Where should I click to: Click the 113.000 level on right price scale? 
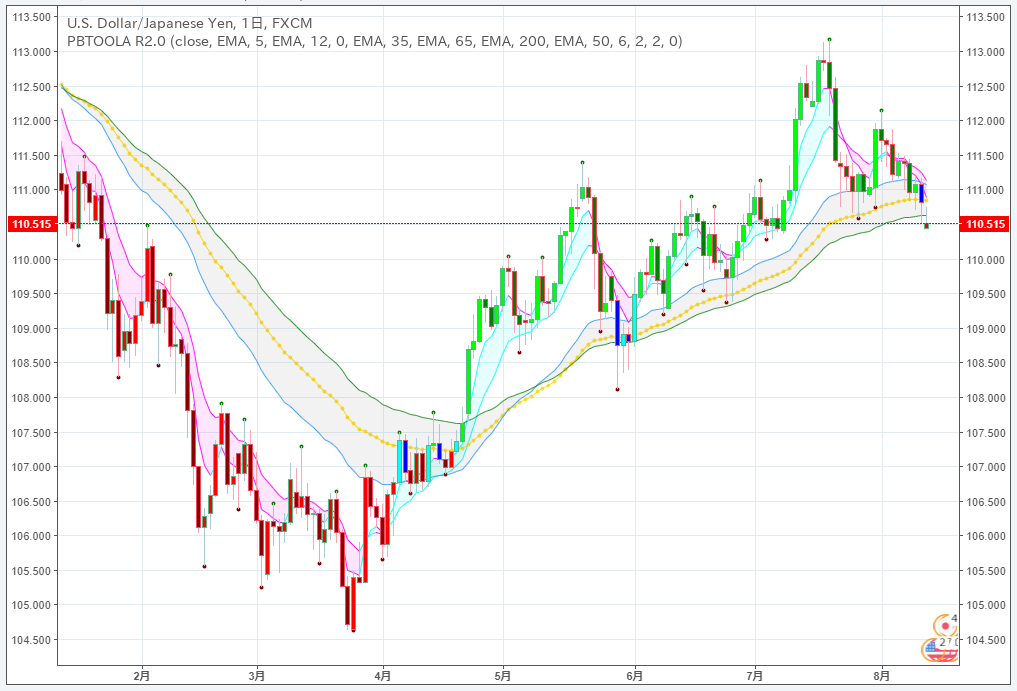tap(986, 52)
